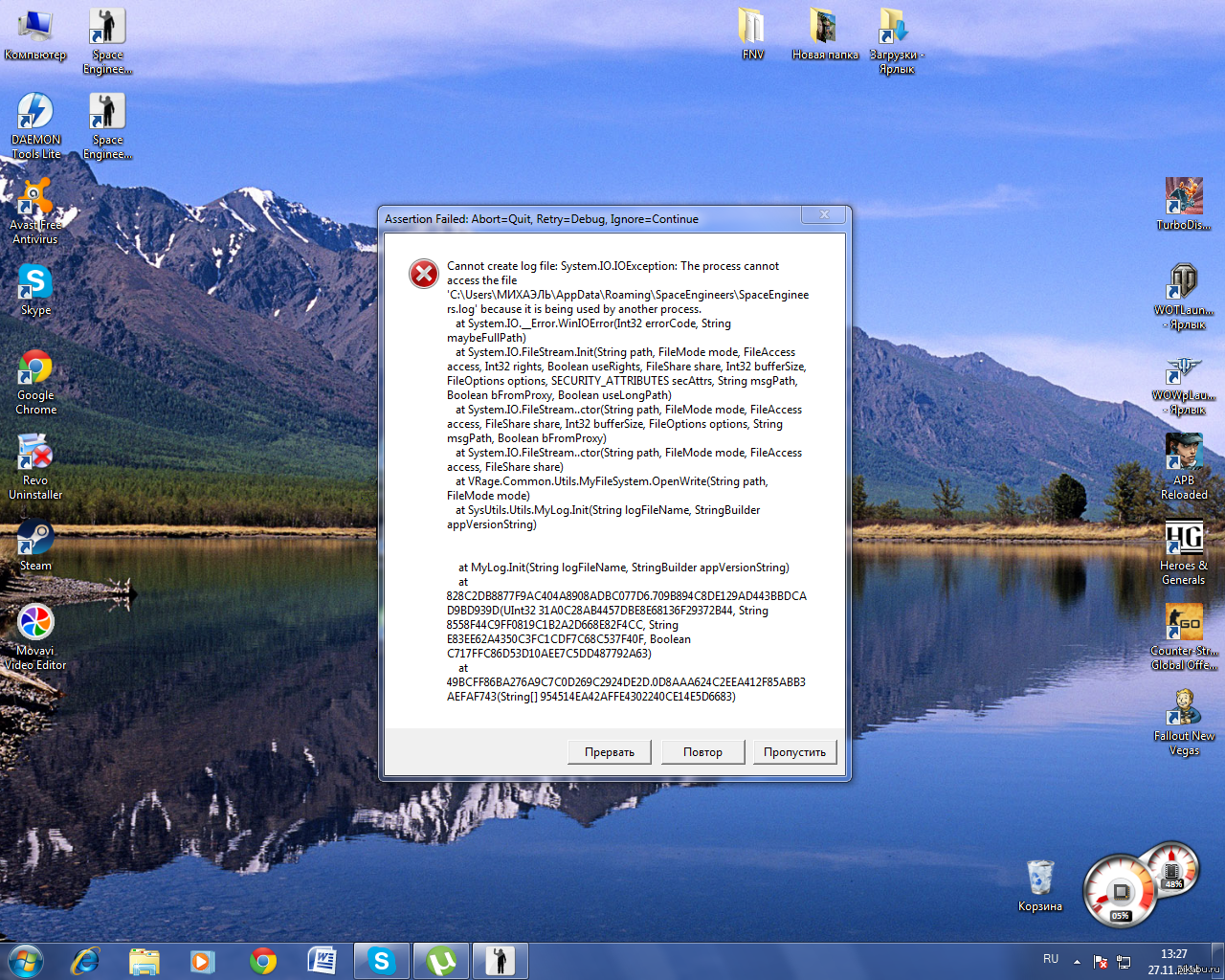Viewport: 1225px width, 980px height.
Task: Open the Windows Start menu
Action: pyautogui.click(x=26, y=961)
